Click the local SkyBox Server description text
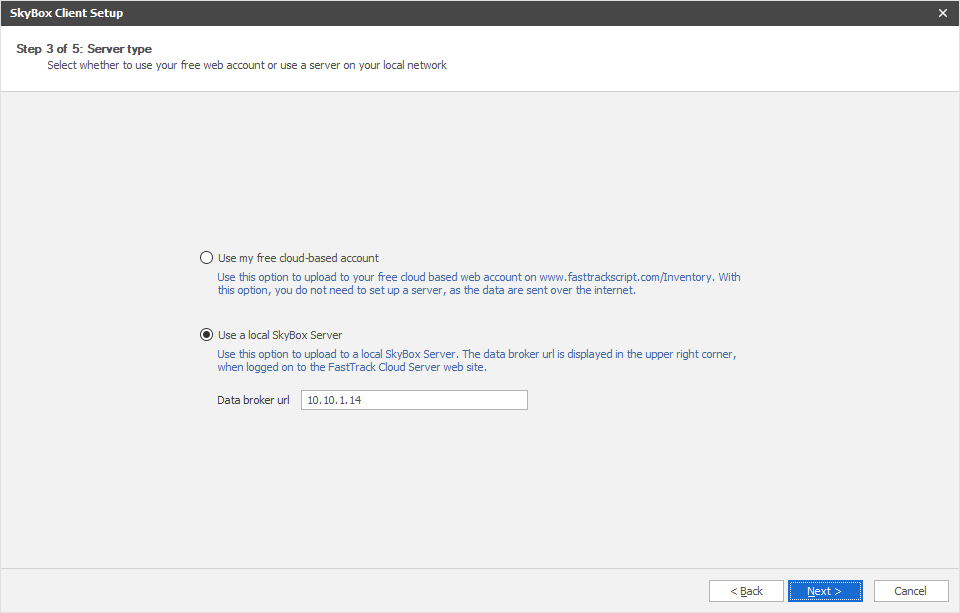The image size is (960, 613). pos(476,361)
